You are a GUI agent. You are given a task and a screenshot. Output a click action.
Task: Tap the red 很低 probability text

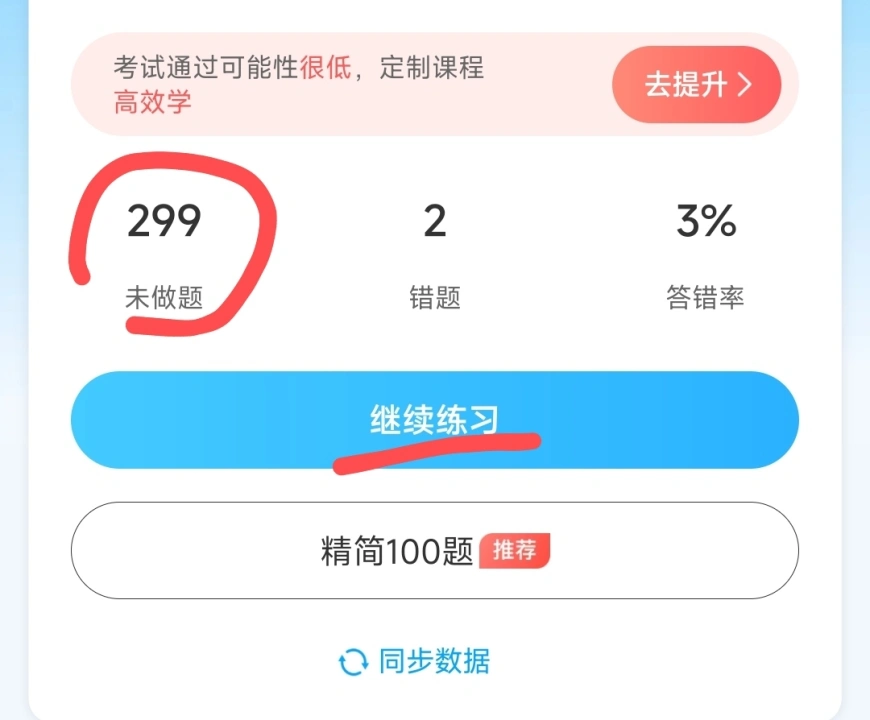(326, 68)
